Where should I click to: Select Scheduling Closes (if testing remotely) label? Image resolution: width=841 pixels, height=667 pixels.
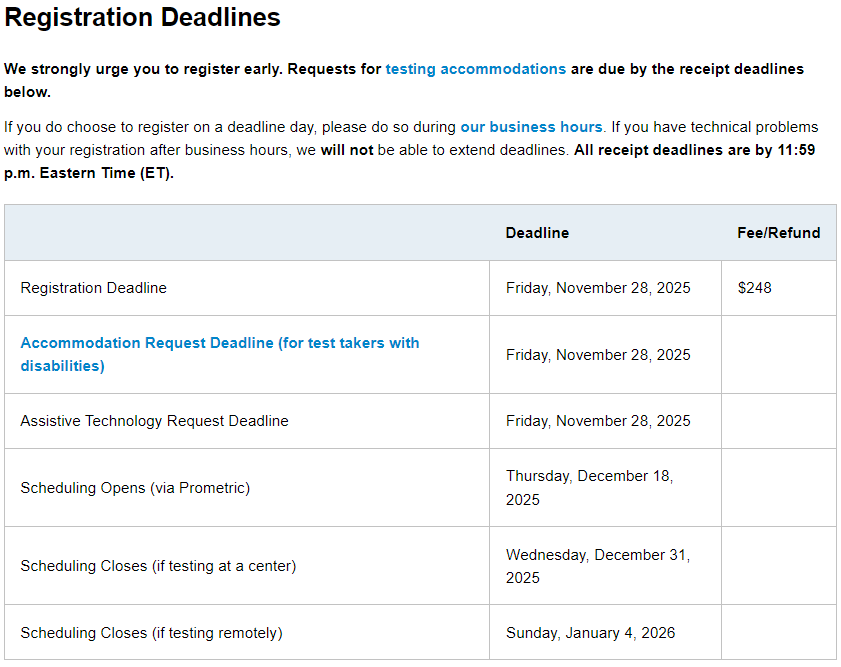click(151, 633)
